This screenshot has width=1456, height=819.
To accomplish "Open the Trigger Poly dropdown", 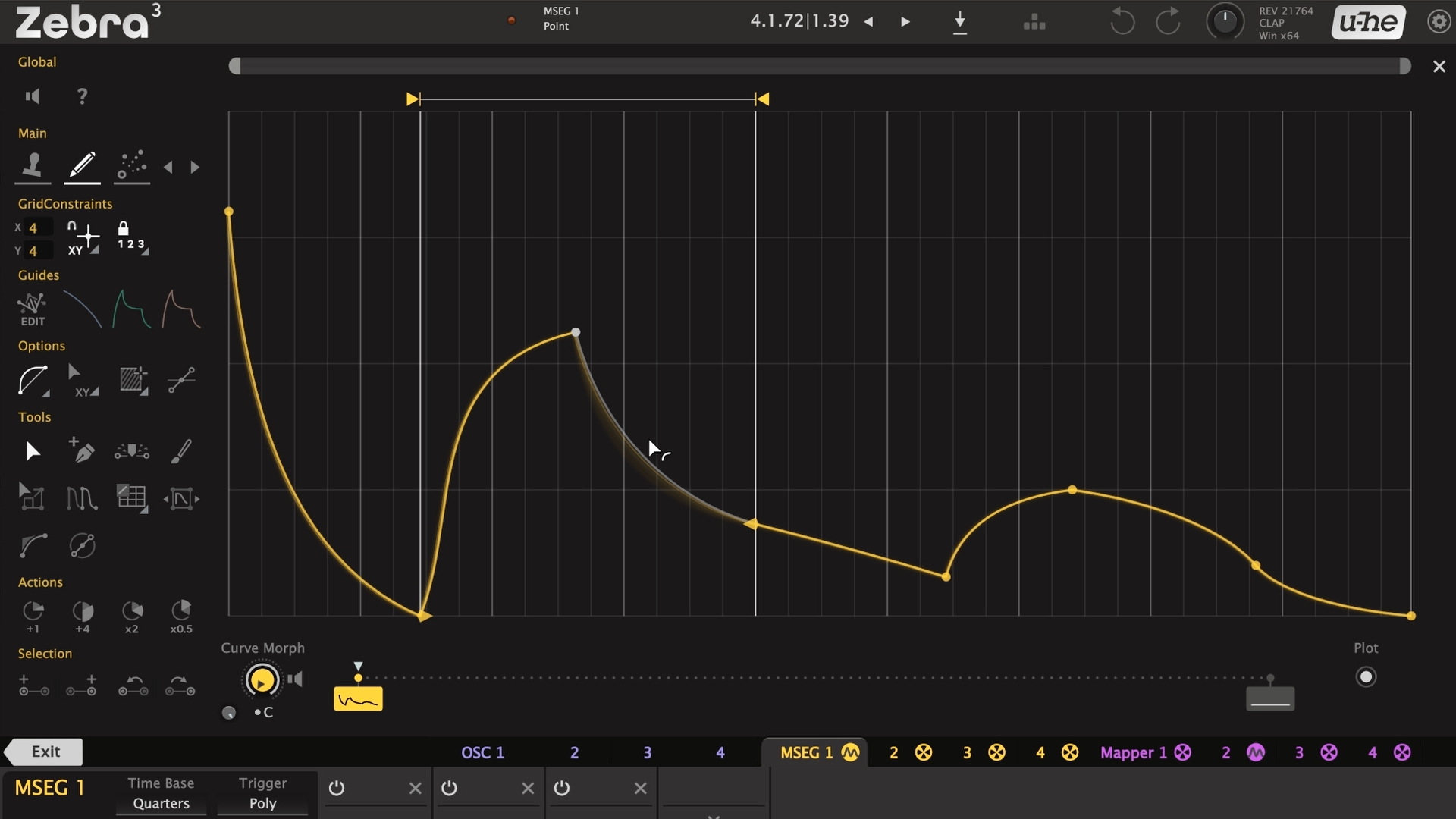I will (262, 804).
